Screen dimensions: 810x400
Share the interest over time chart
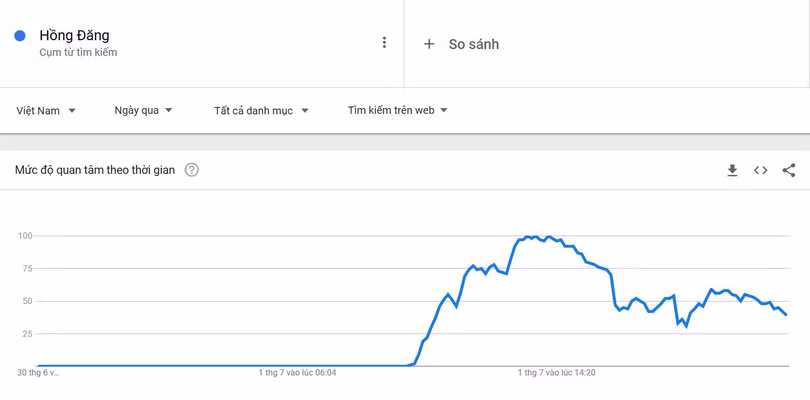[789, 170]
